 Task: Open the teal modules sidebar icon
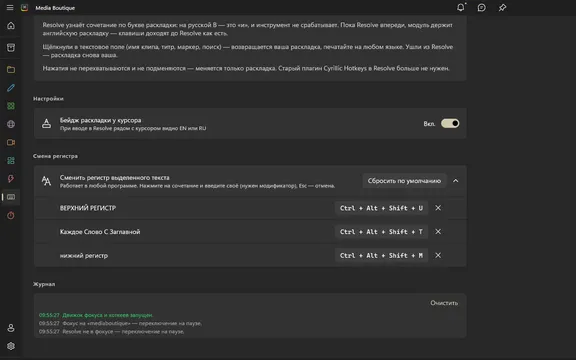point(11,161)
